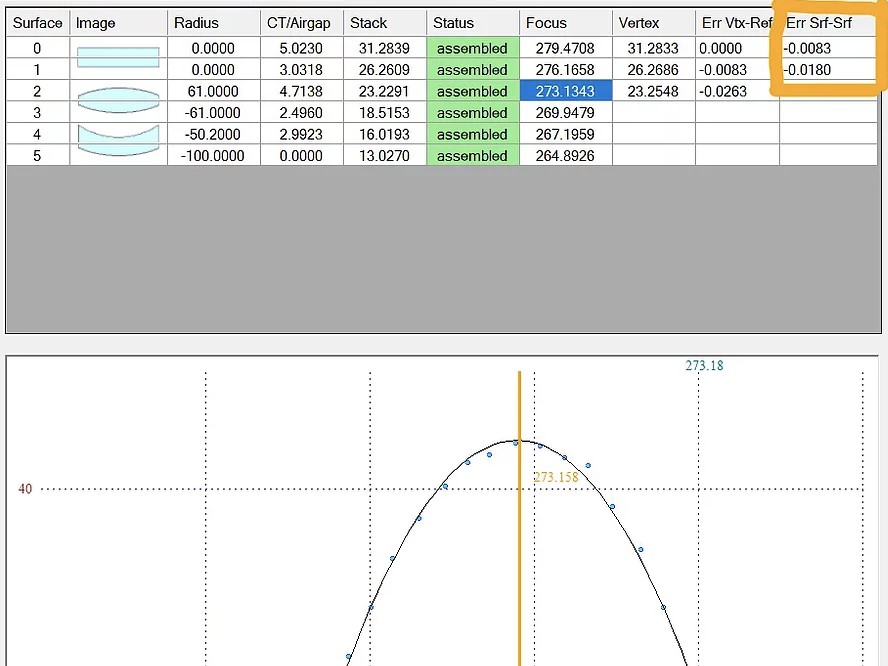888x666 pixels.
Task: Click focus value 267.1959
Action: point(565,134)
